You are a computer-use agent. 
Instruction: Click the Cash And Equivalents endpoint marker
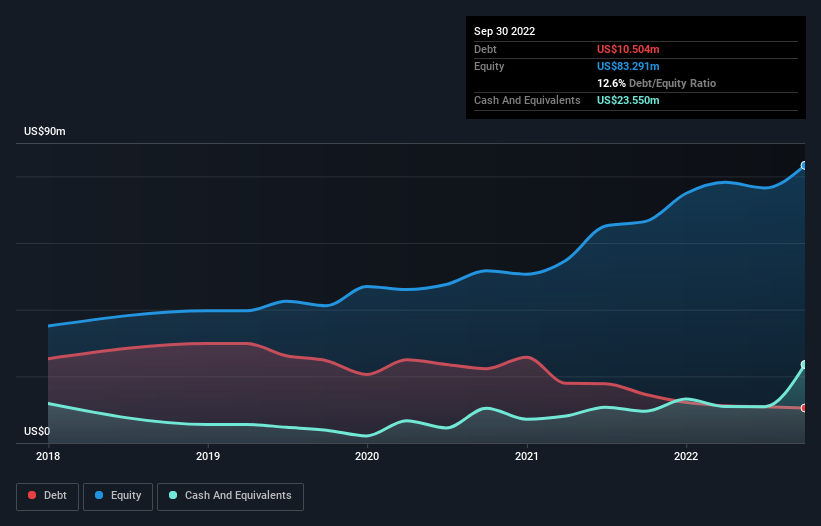(x=804, y=364)
